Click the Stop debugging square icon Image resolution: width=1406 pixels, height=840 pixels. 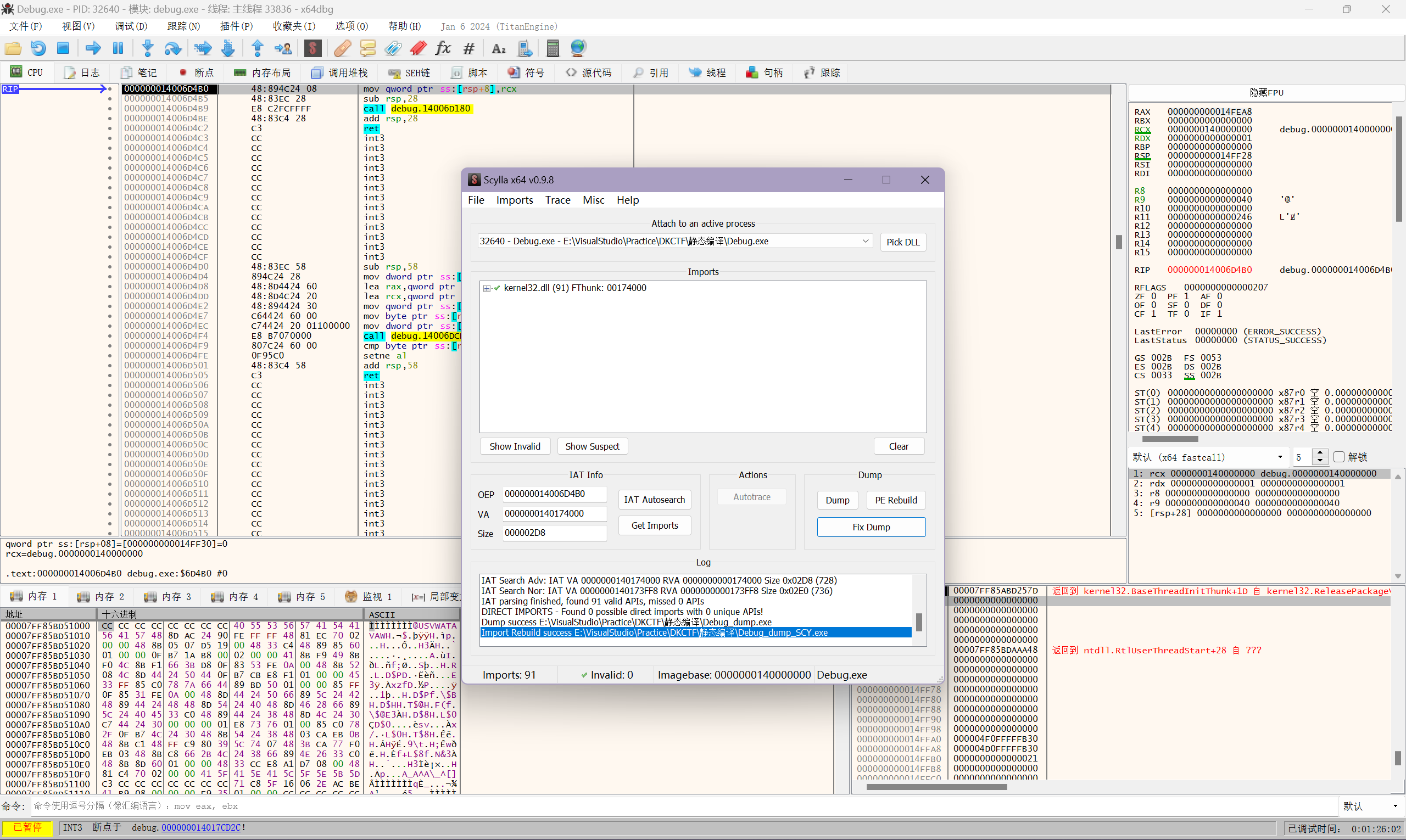click(63, 48)
